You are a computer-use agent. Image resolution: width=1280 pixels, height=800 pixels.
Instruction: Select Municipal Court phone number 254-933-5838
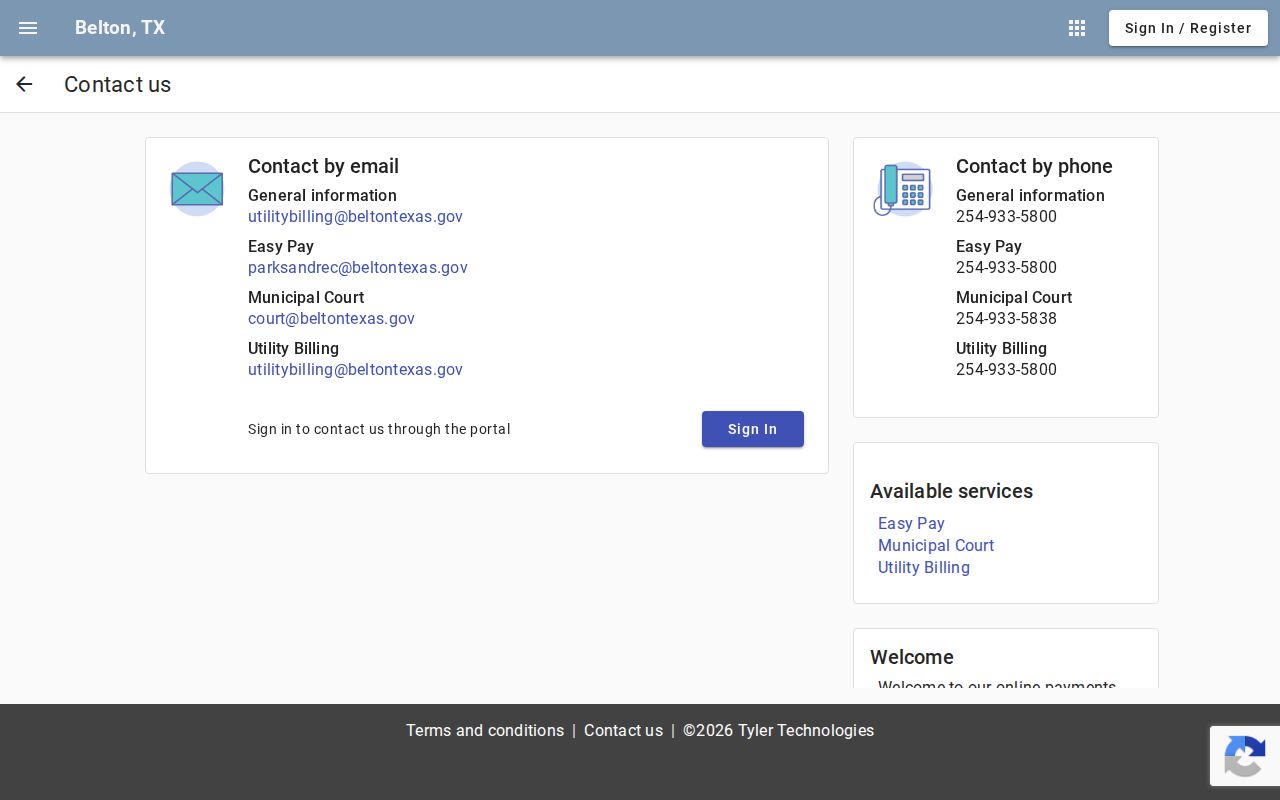(1006, 319)
